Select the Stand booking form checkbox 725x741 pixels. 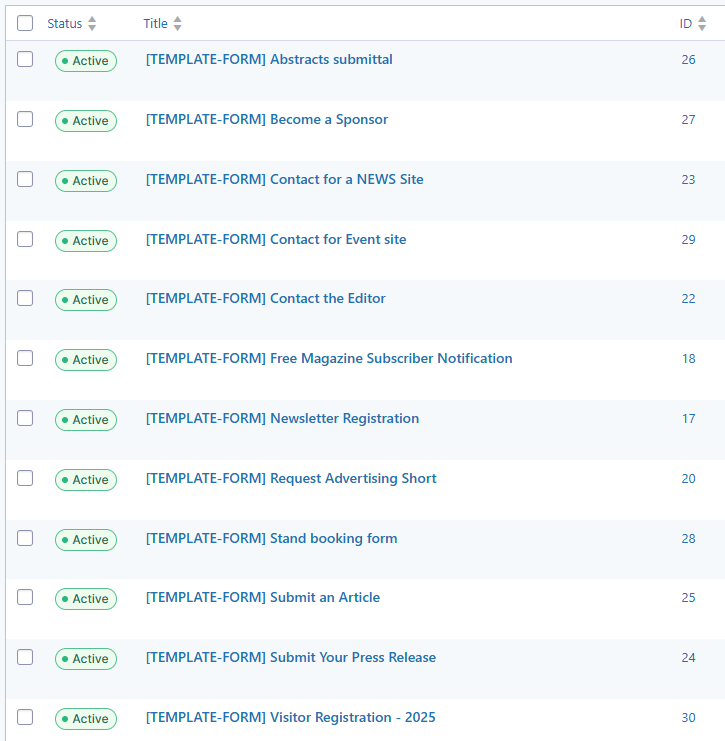coord(25,539)
